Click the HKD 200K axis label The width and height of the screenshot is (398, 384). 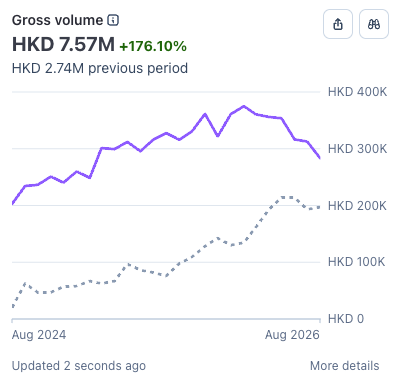tap(357, 206)
